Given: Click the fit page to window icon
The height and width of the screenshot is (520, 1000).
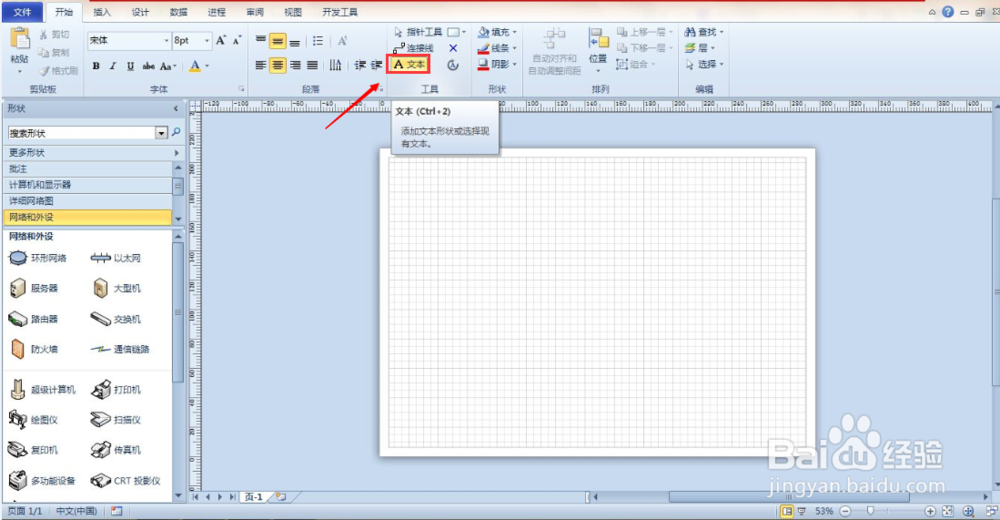Looking at the screenshot, I should click(x=948, y=511).
